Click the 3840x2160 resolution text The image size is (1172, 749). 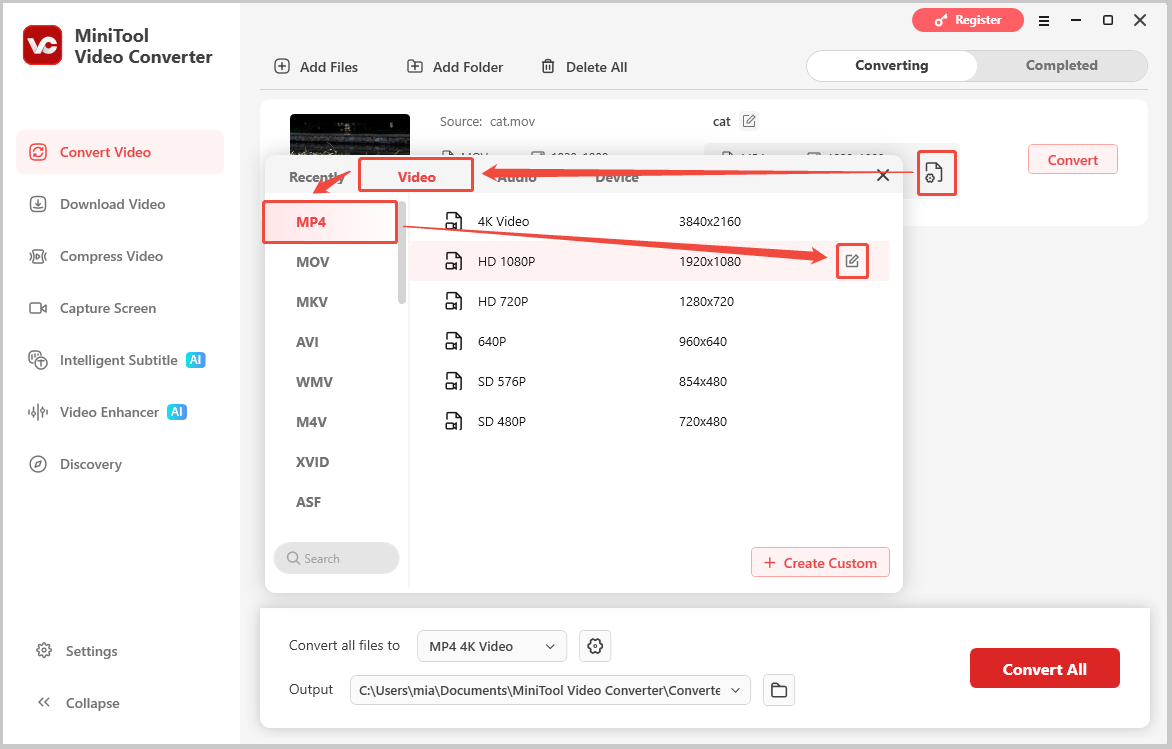point(709,222)
